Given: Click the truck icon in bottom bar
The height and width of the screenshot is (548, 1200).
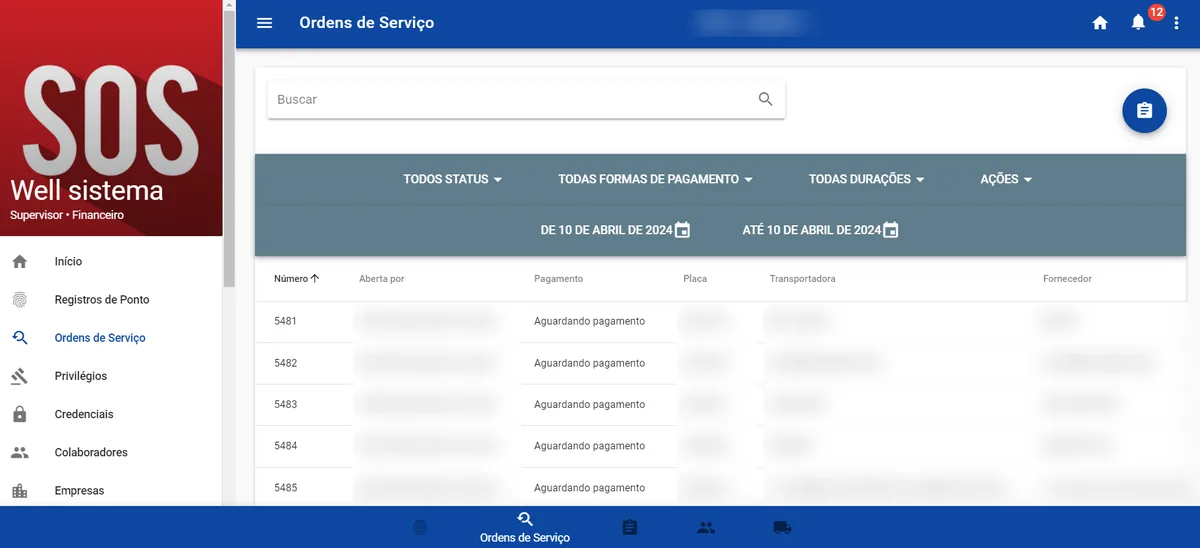Looking at the screenshot, I should point(782,527).
